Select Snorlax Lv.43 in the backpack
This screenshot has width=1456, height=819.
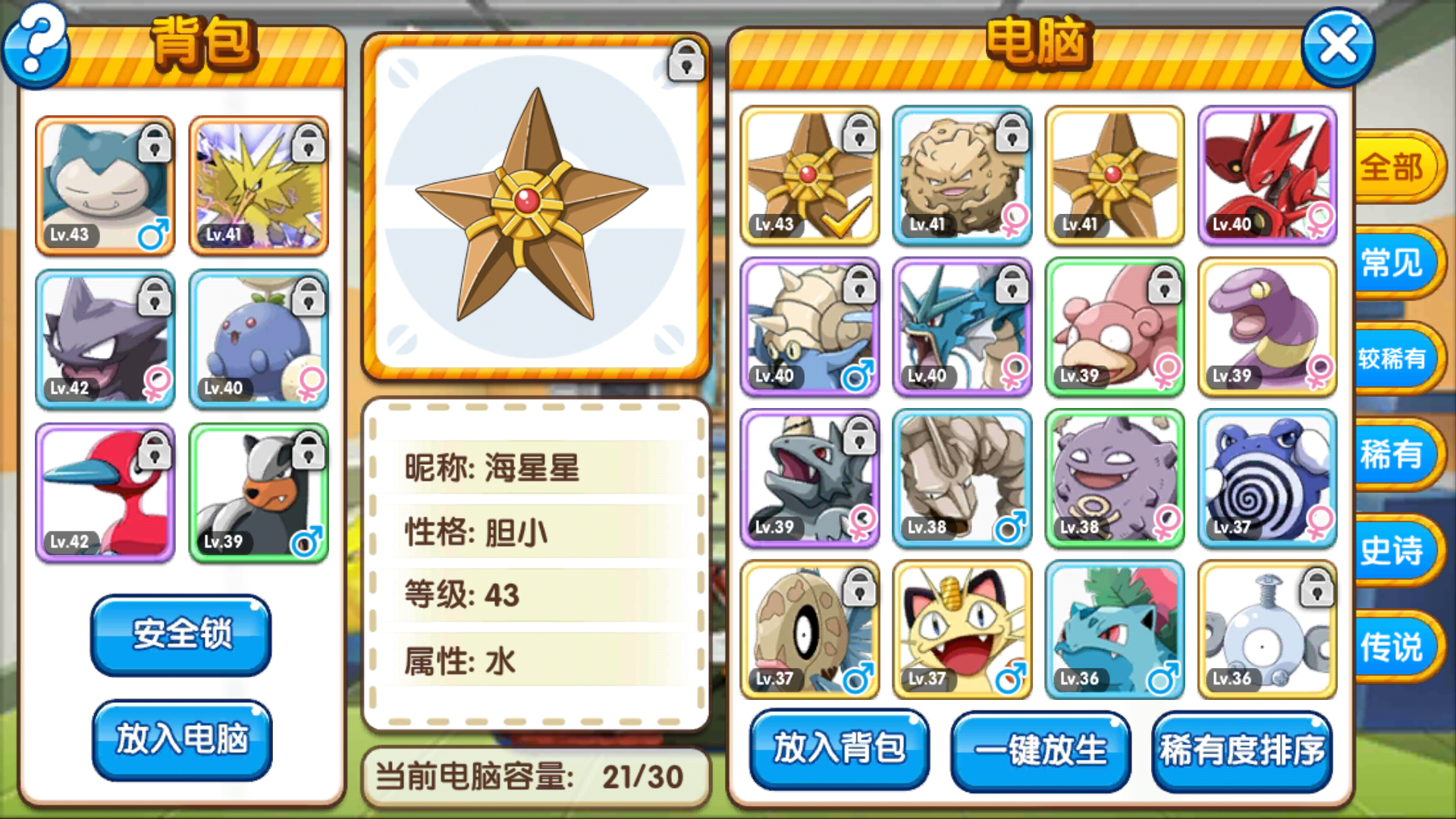(105, 185)
